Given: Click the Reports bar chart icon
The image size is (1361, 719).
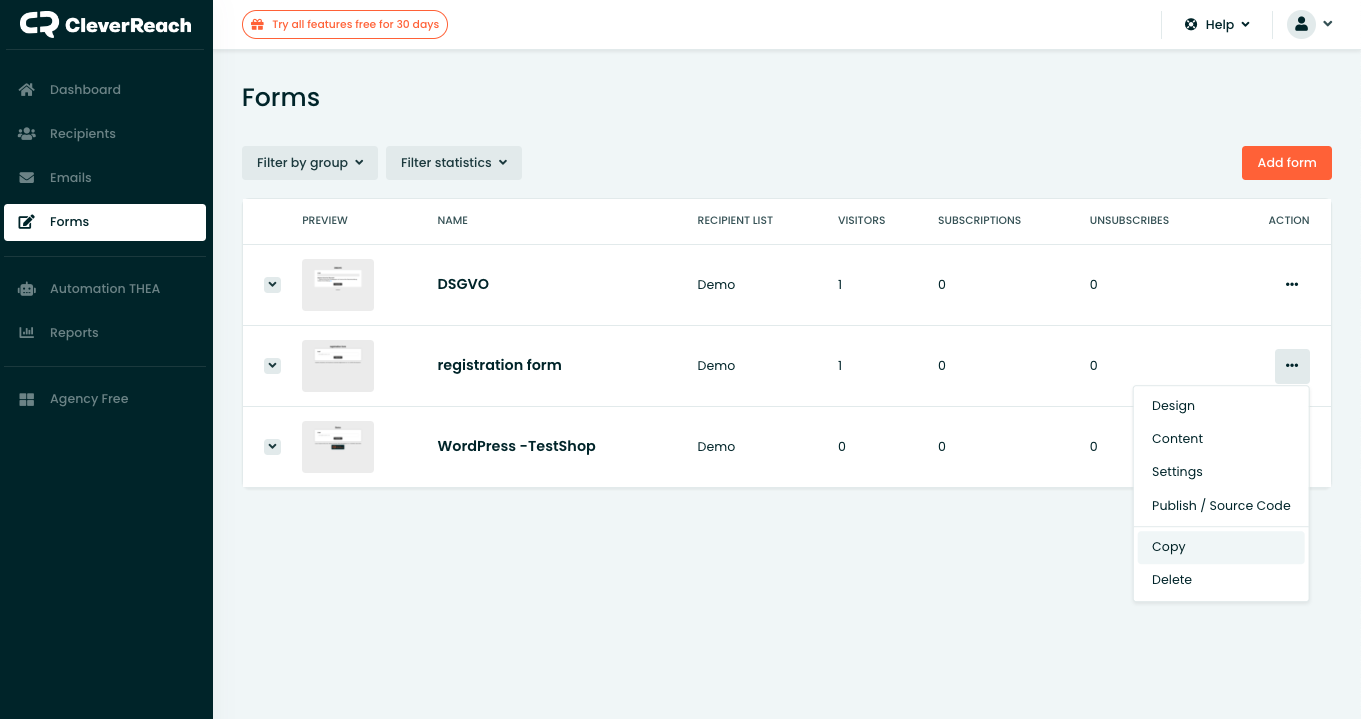Looking at the screenshot, I should tap(28, 333).
